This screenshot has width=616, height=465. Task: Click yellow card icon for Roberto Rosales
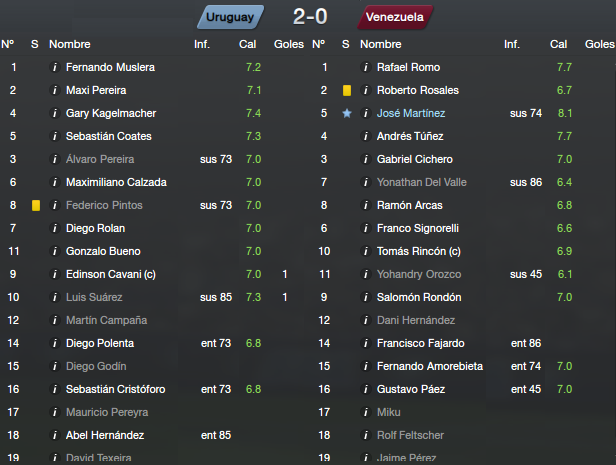click(347, 90)
